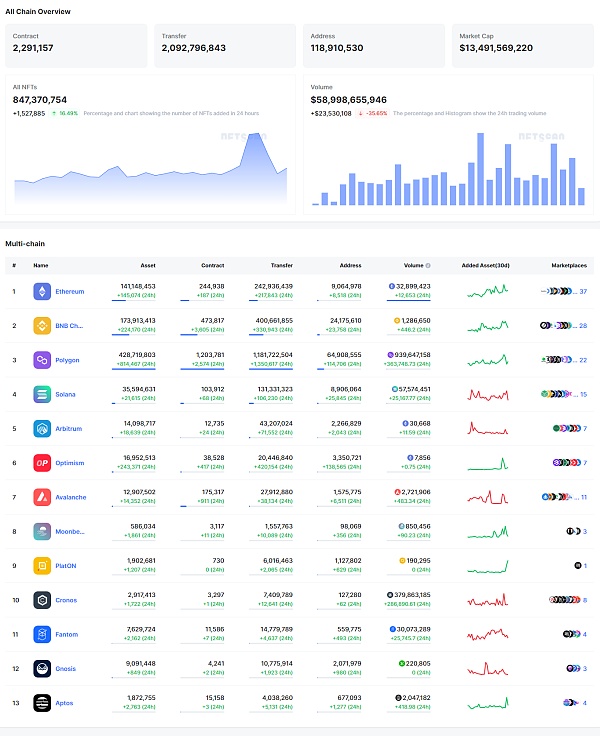
Task: Click the tallest bar in Volume histogram
Action: (480, 169)
